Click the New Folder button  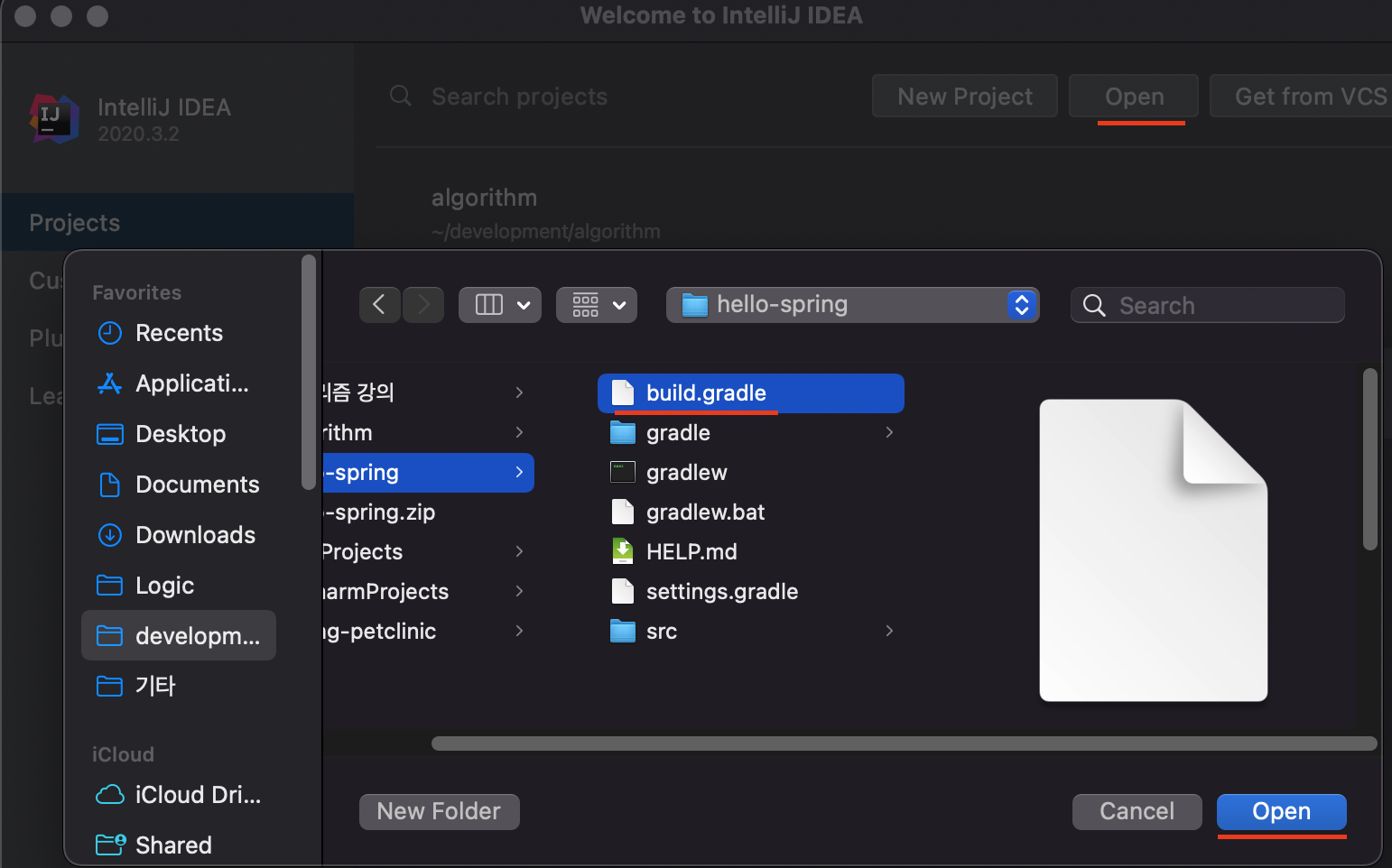439,811
